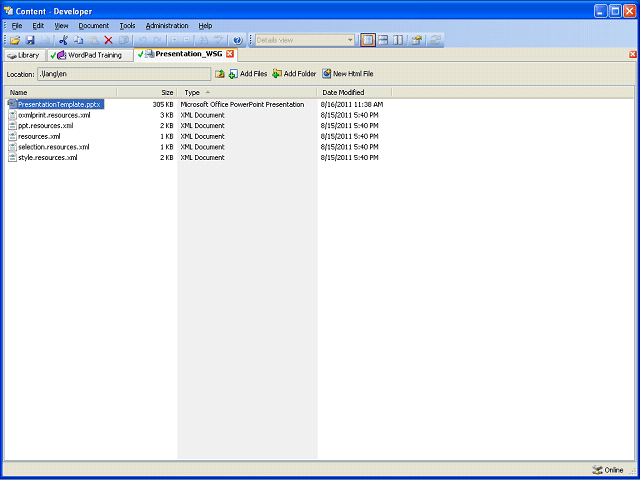Sort by the Type column header
640x480 pixels.
247,92
